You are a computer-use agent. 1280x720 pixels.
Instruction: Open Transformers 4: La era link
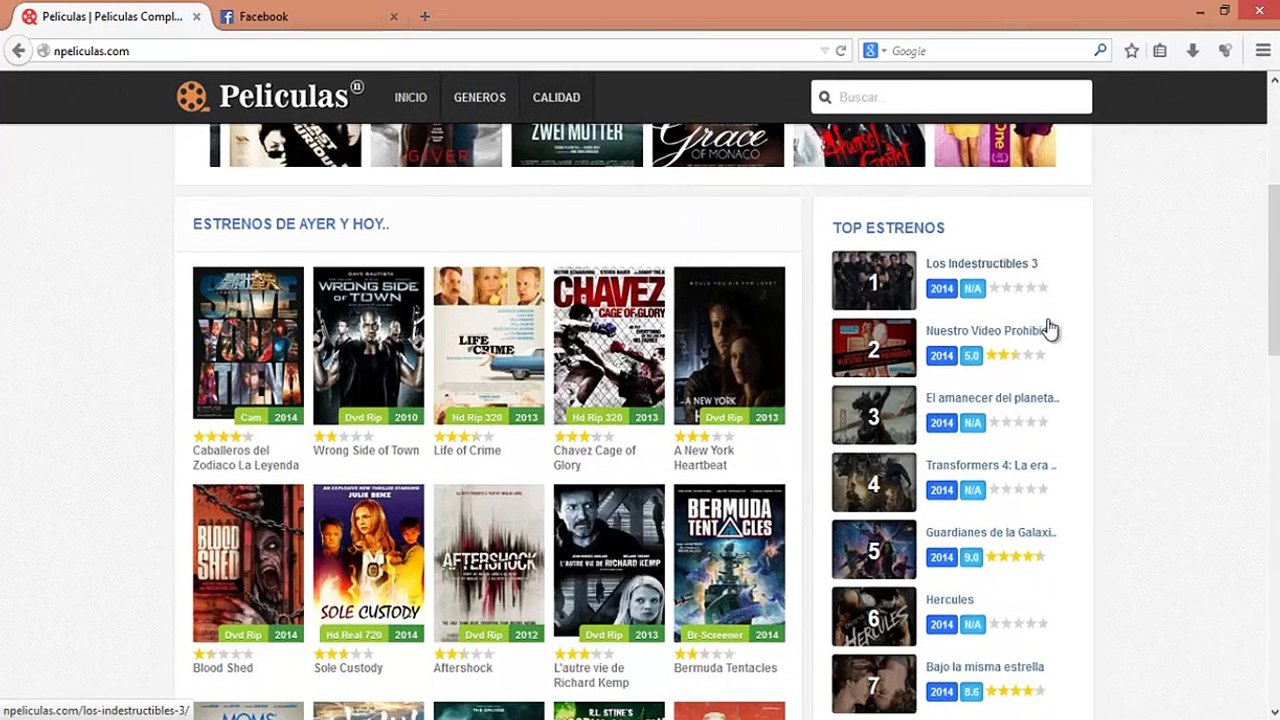991,465
